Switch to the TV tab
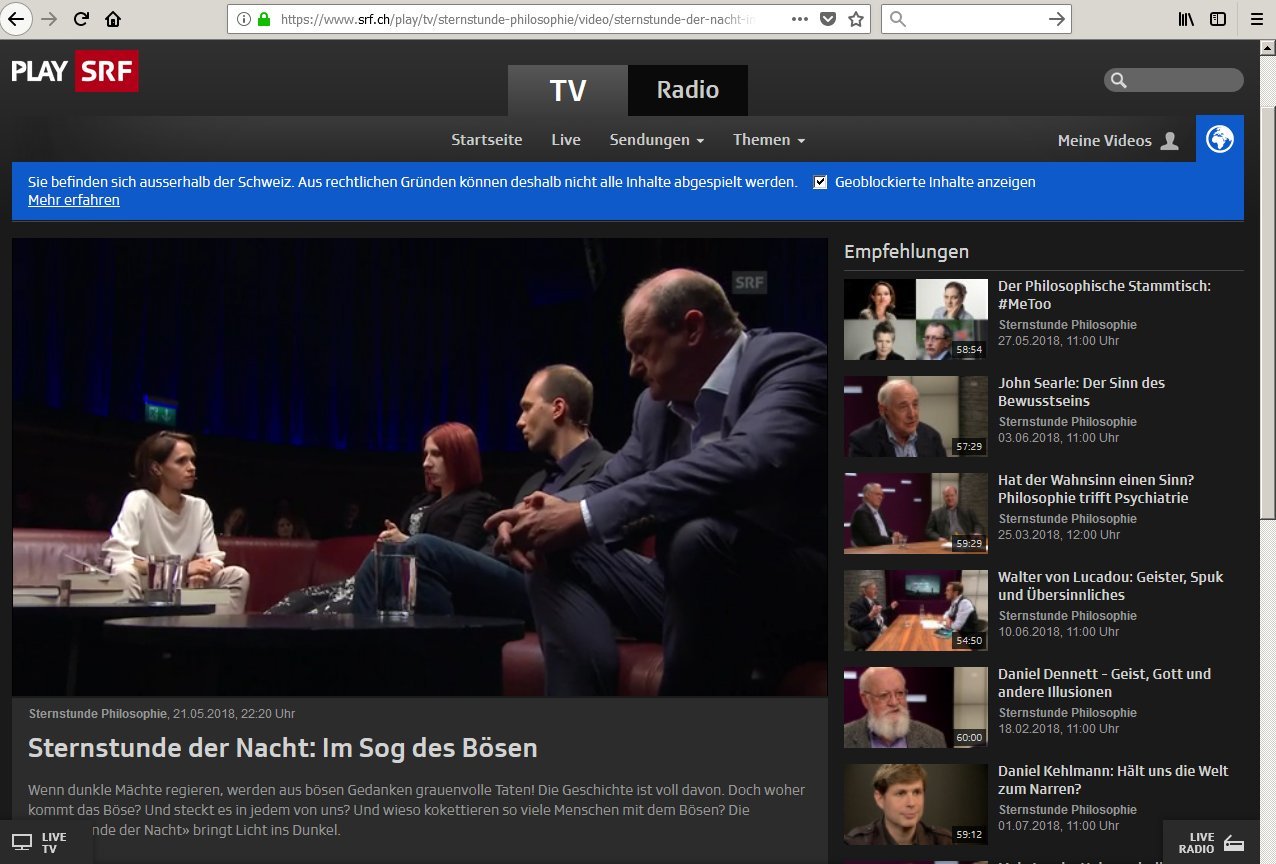1276x864 pixels. tap(568, 90)
